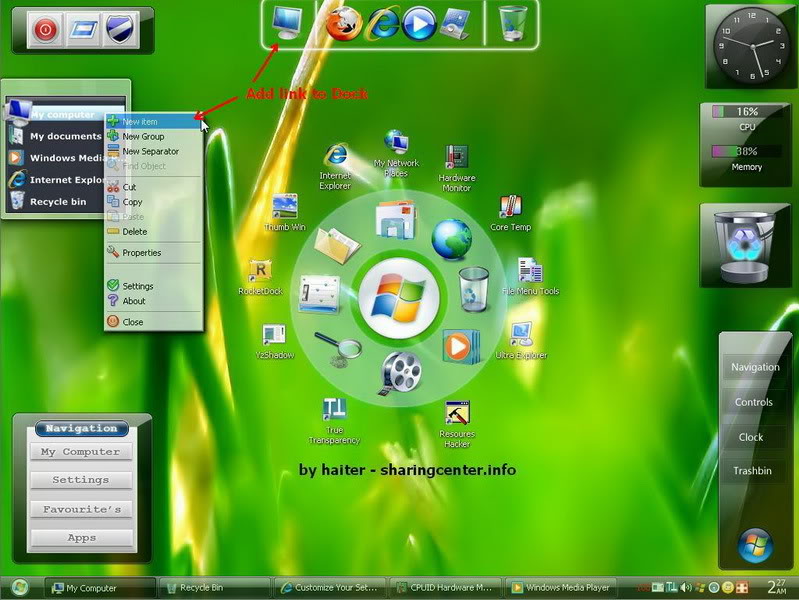Click the trash can in circular dock
Viewport: 799px width, 600px height.
[473, 289]
